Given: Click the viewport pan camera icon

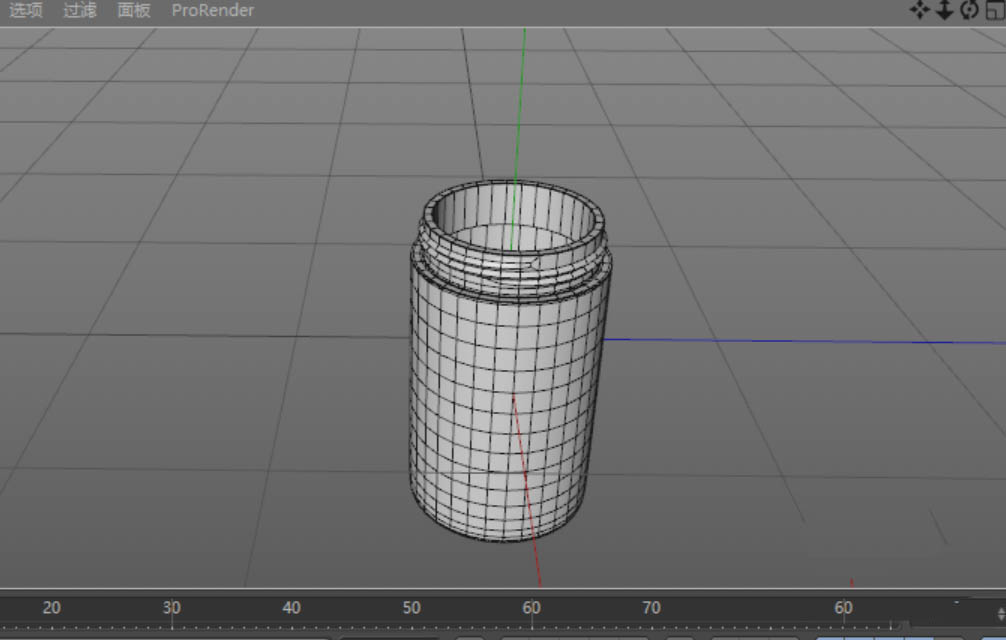Looking at the screenshot, I should click(x=919, y=10).
